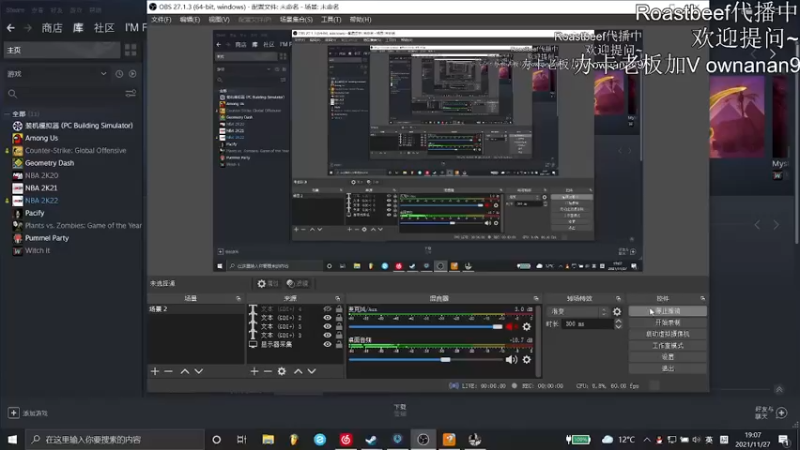Viewport: 800px width, 450px height.
Task: Toggle visibility of 文本 (GDI+) 4 source
Action: coord(327,309)
